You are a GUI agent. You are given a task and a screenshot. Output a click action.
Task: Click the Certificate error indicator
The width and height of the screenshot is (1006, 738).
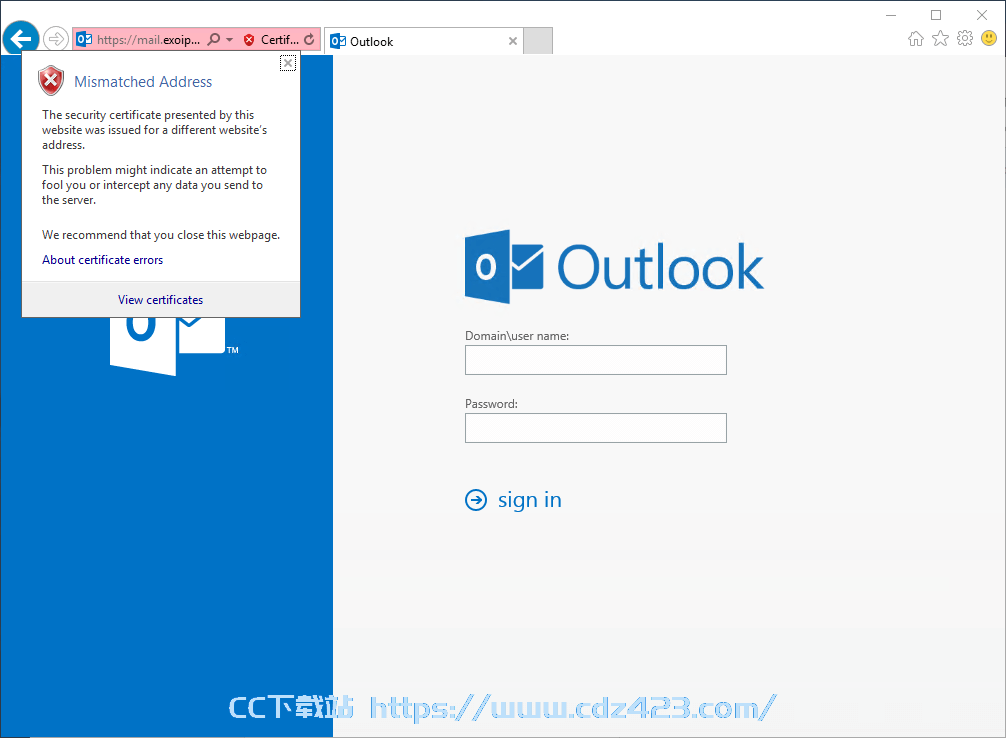(271, 40)
